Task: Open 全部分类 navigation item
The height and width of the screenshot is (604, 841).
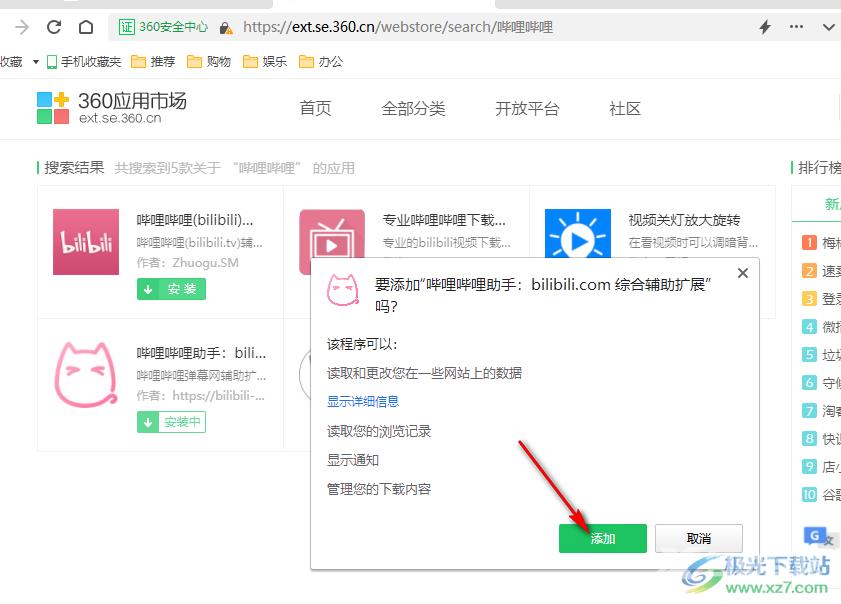Action: (x=413, y=109)
